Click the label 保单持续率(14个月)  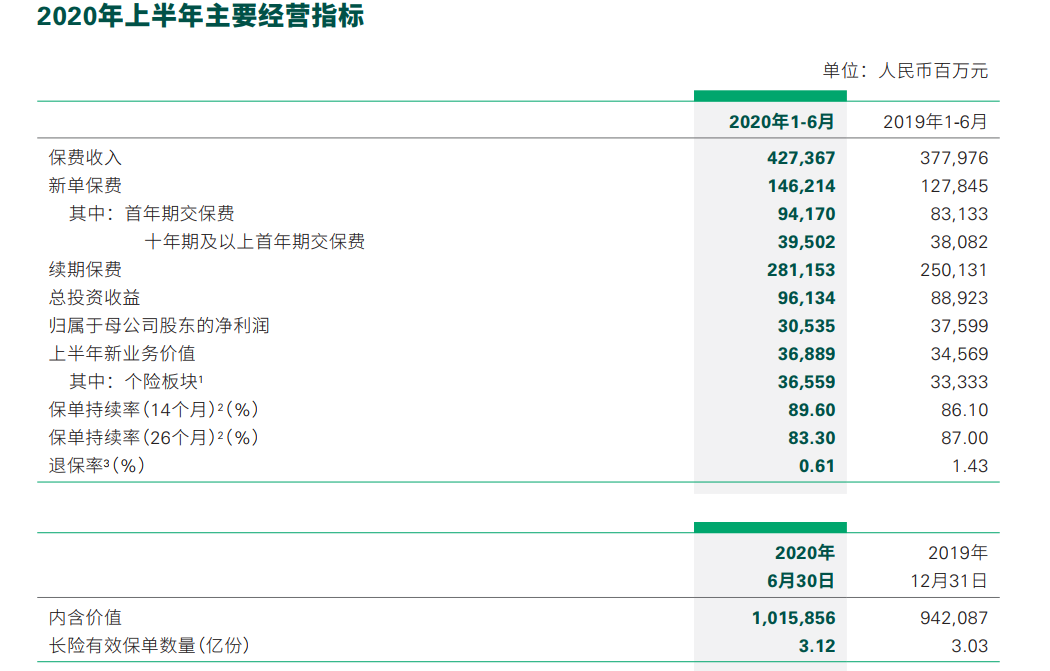153,410
